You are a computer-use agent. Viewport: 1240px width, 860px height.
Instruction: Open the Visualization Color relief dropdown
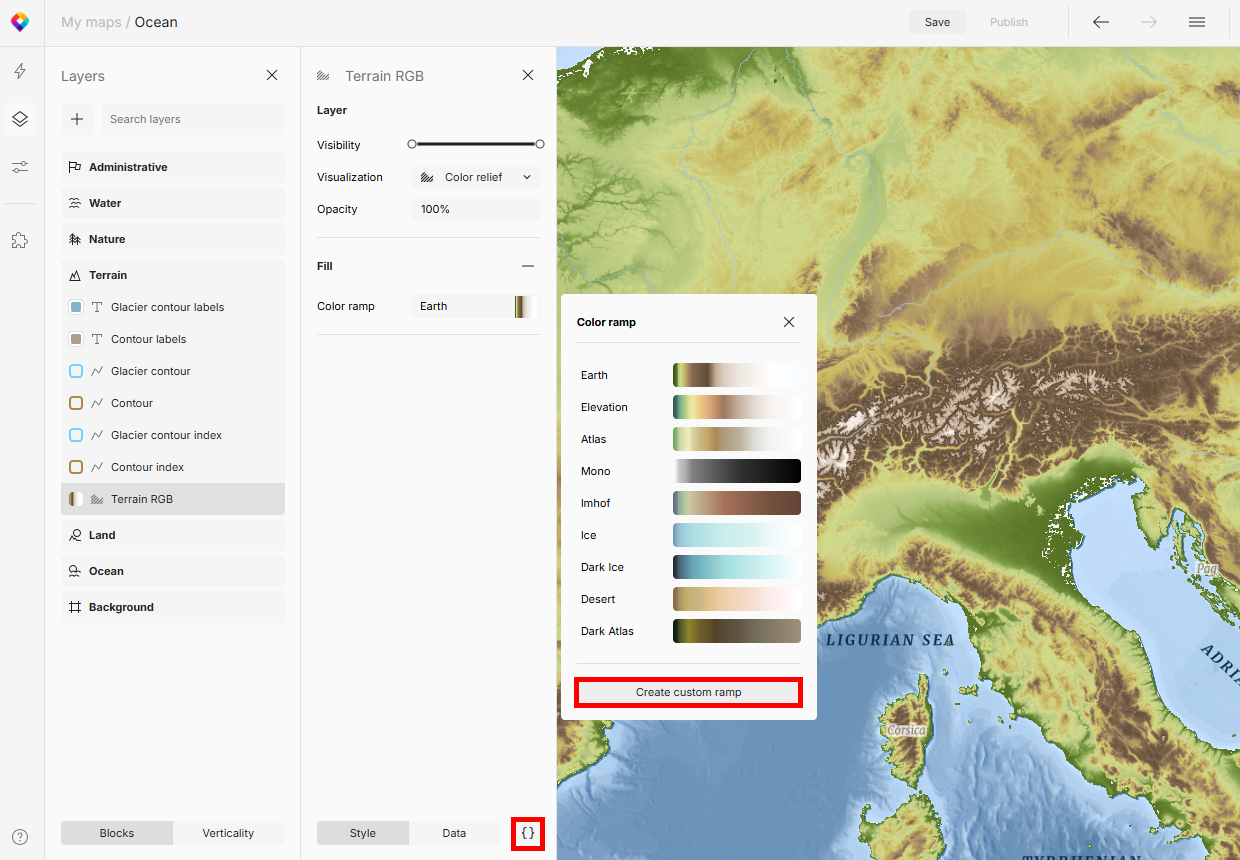[476, 177]
